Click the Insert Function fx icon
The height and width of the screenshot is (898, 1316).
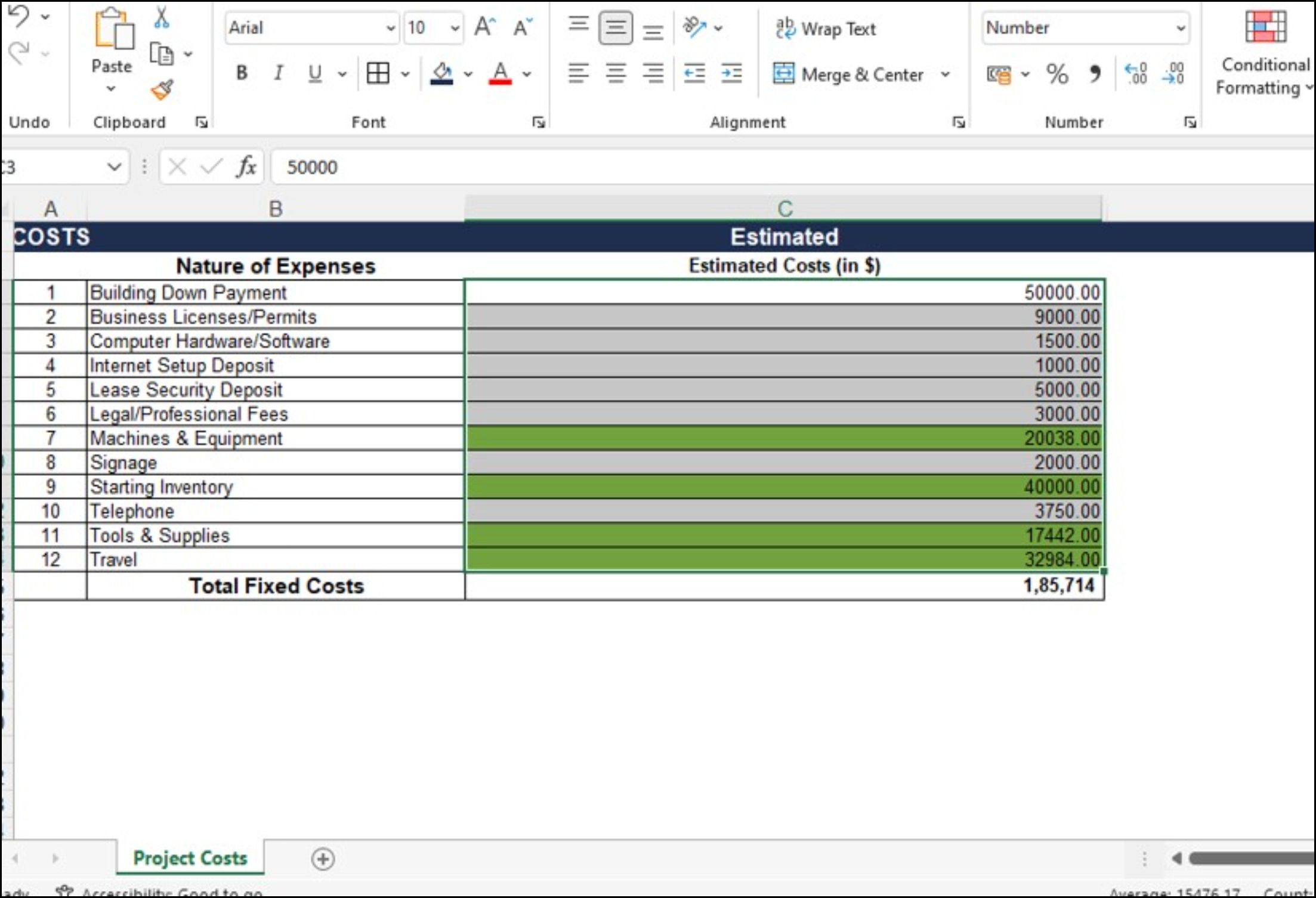point(246,167)
